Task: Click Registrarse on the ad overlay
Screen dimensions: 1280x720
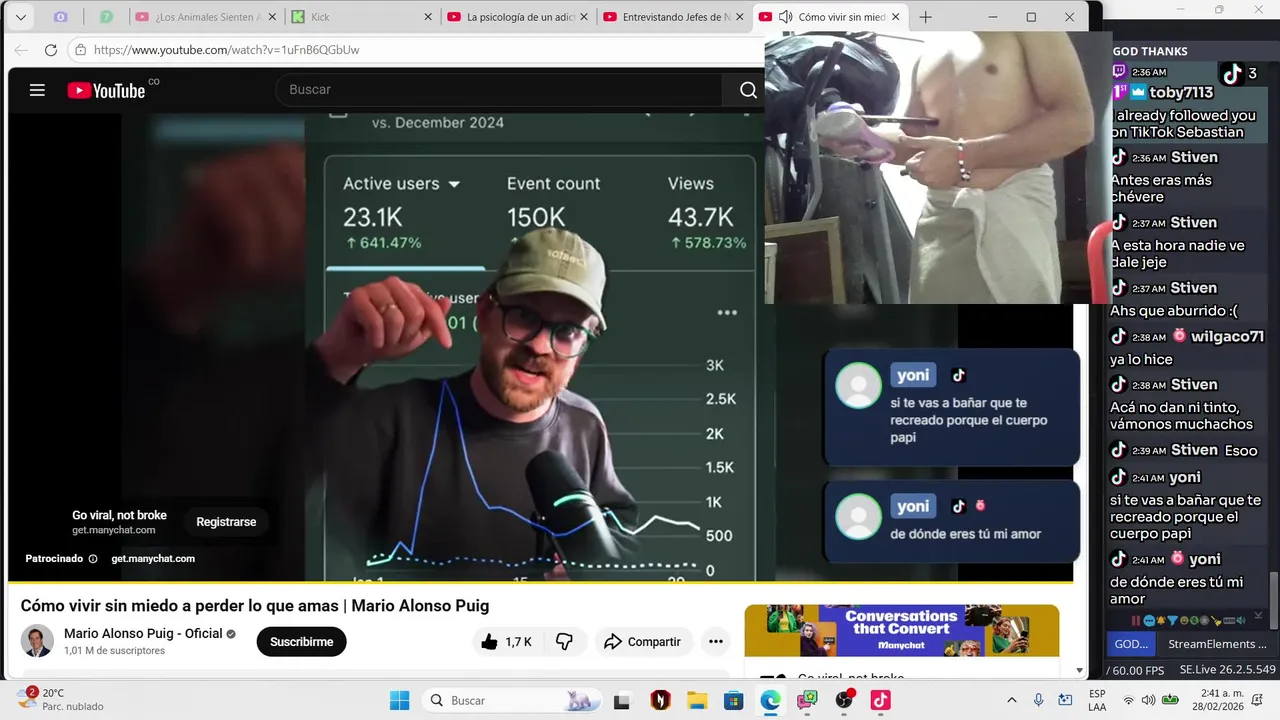Action: click(226, 522)
